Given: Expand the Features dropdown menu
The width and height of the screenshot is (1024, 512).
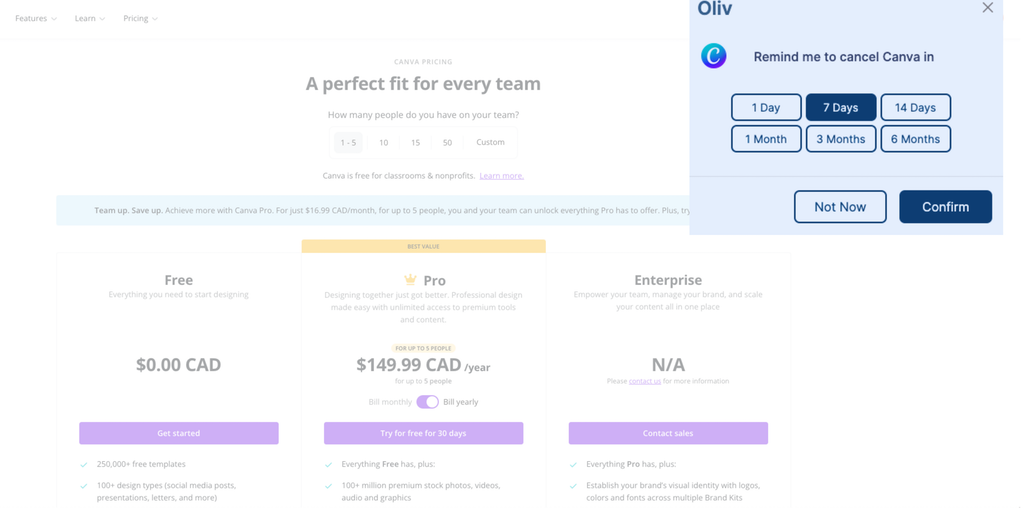Looking at the screenshot, I should (36, 18).
